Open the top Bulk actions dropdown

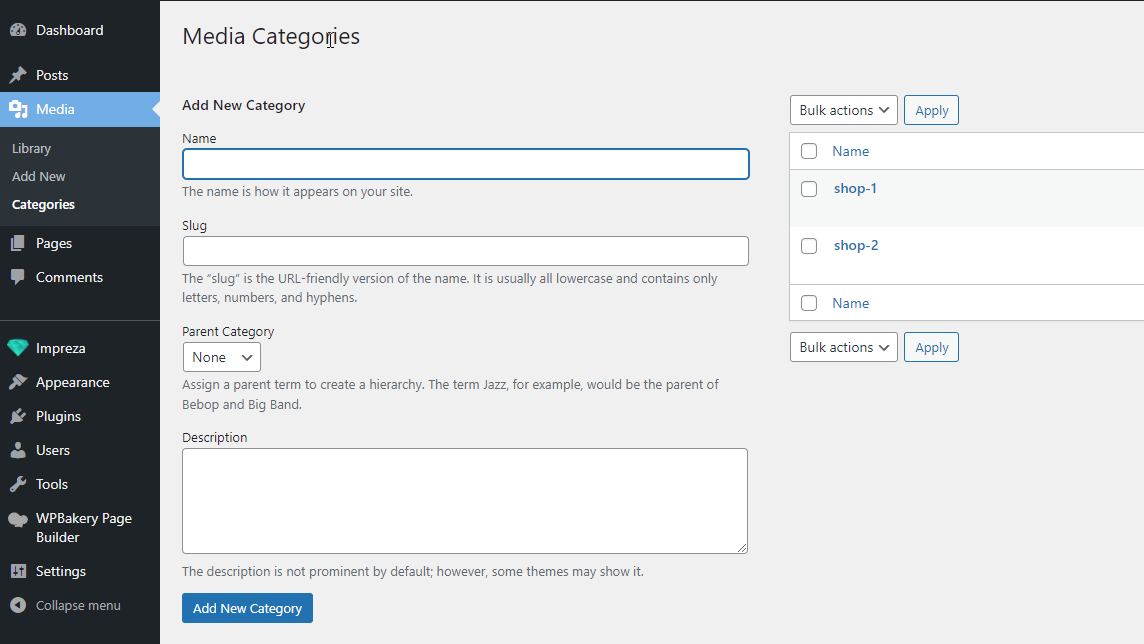coord(844,110)
